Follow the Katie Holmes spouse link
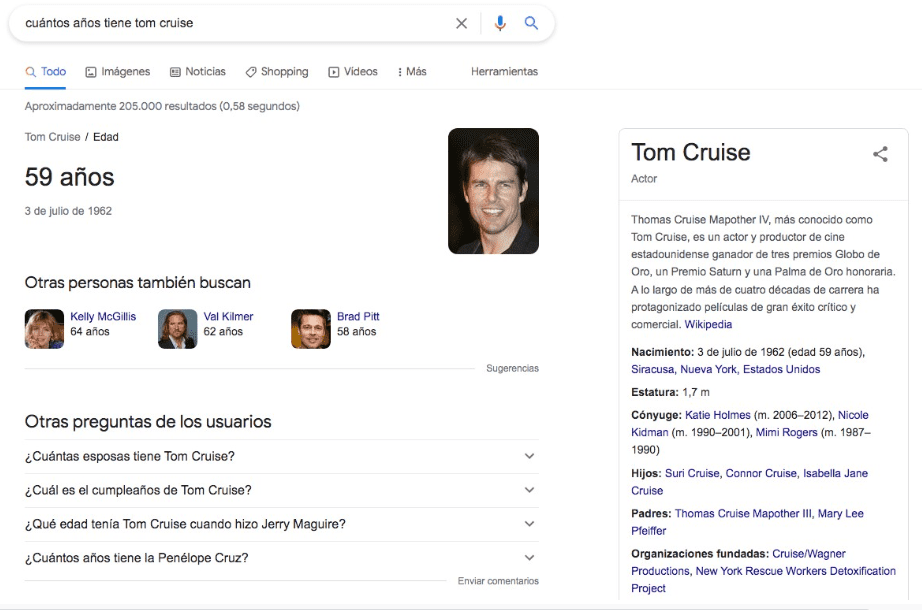Screen dimensions: 922x610 (719, 415)
